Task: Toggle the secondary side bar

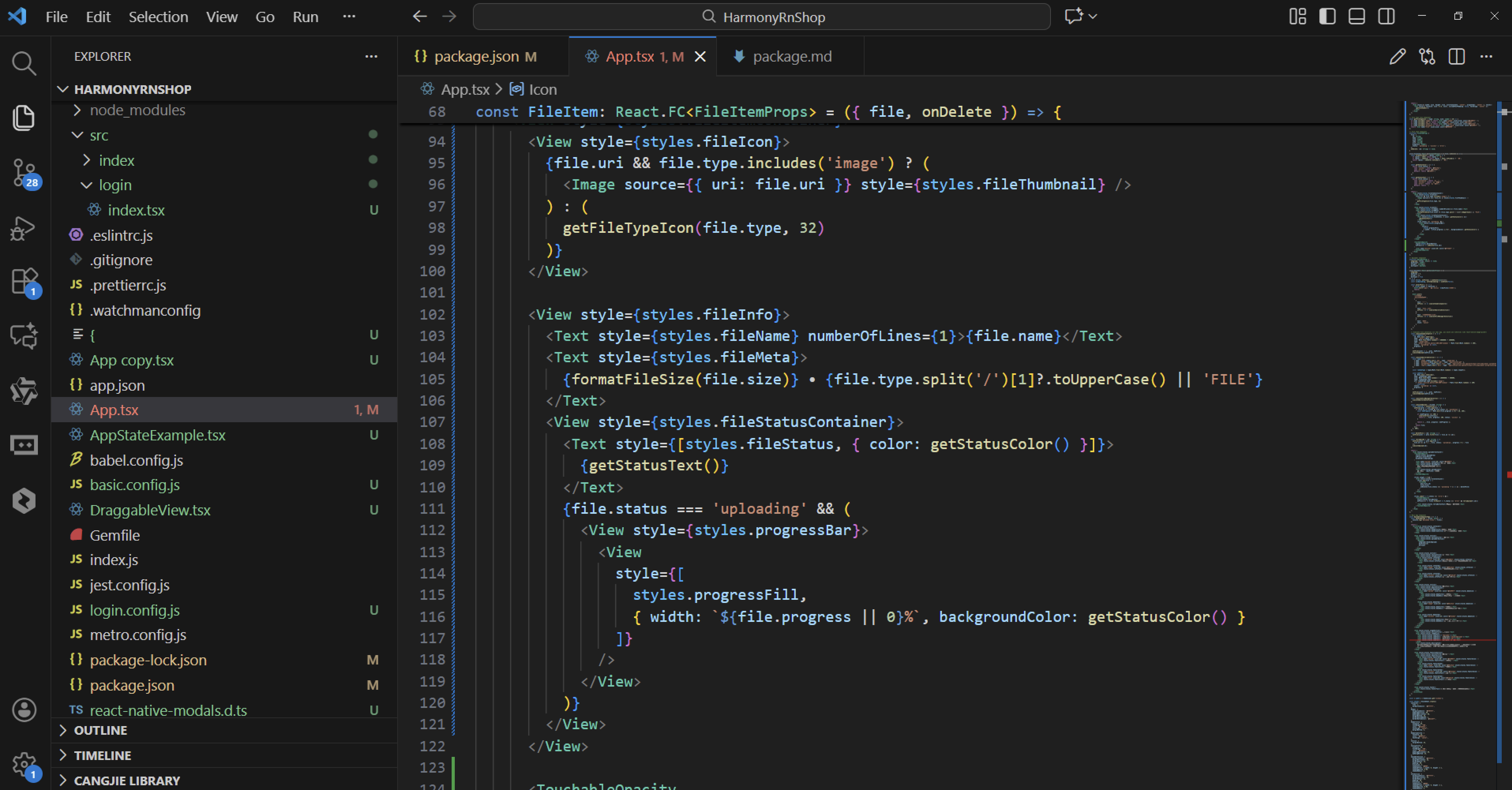Action: pyautogui.click(x=1386, y=17)
